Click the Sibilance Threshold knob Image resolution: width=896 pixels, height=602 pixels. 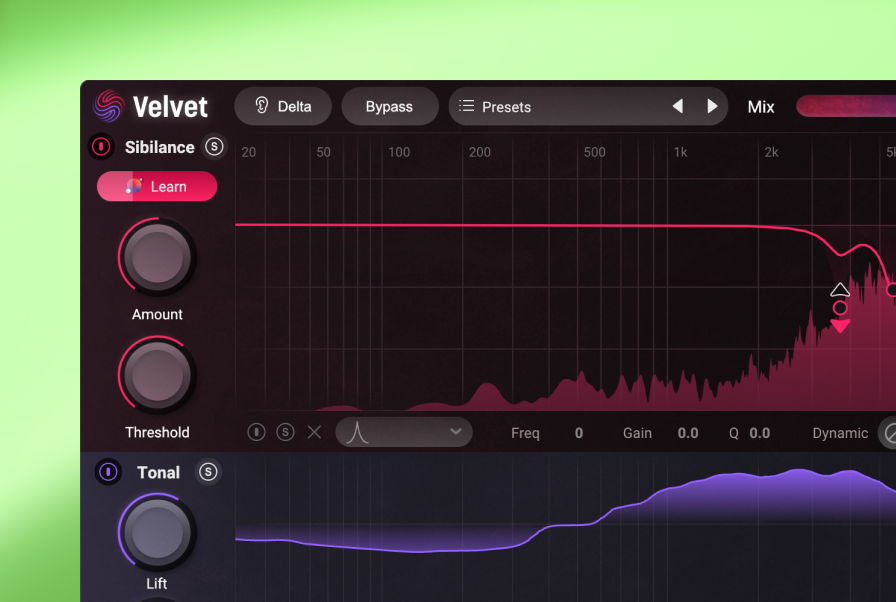(x=158, y=376)
